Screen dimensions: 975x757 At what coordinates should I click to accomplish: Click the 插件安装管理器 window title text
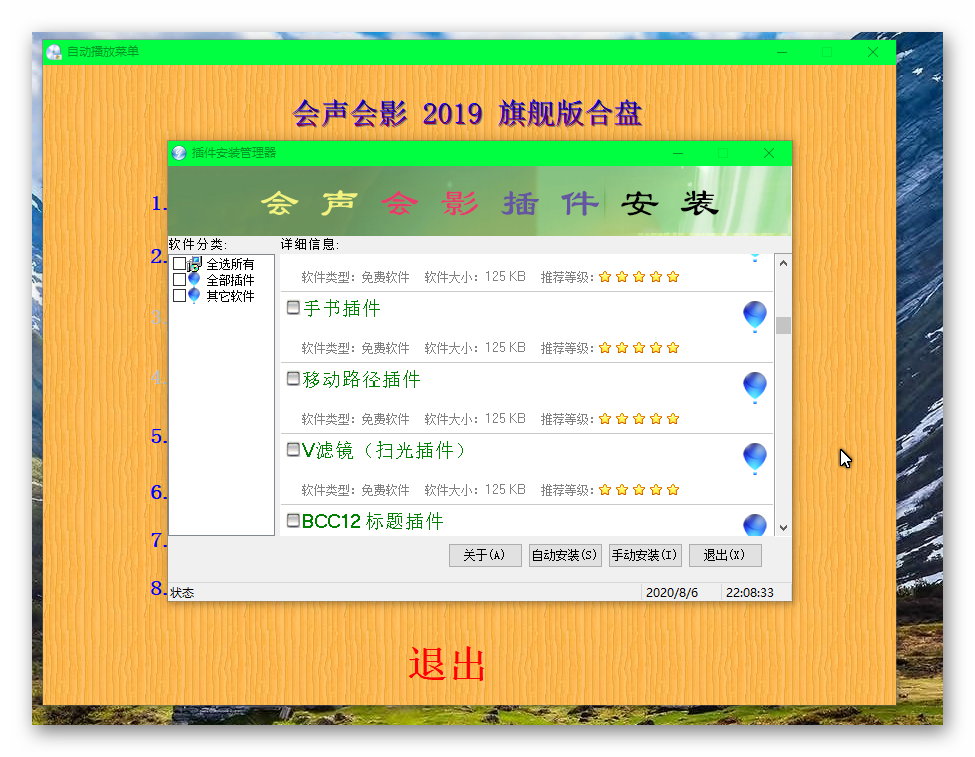tap(234, 153)
